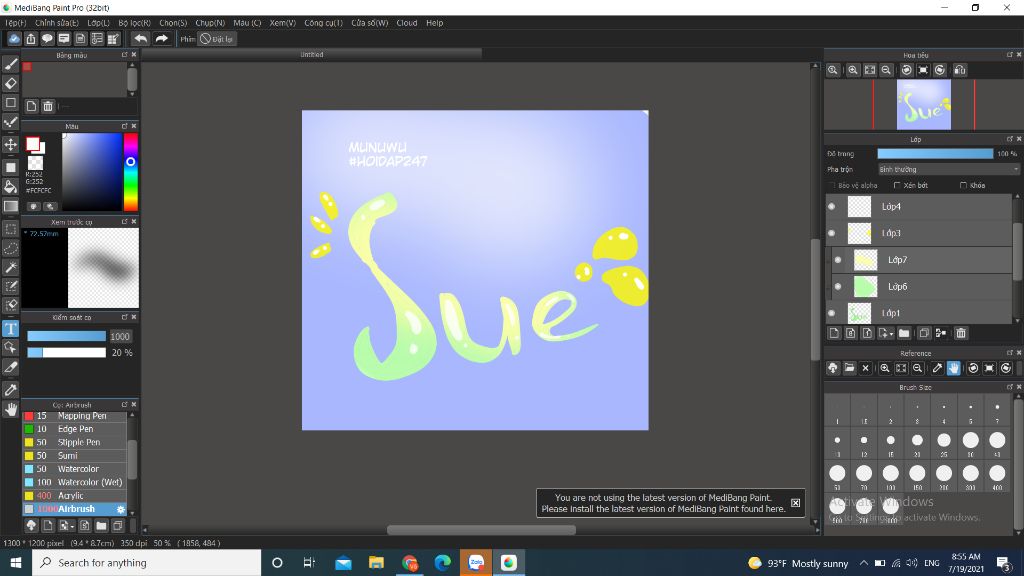Clear the Reference image with X icon
This screenshot has width=1024, height=576.
[x=865, y=368]
